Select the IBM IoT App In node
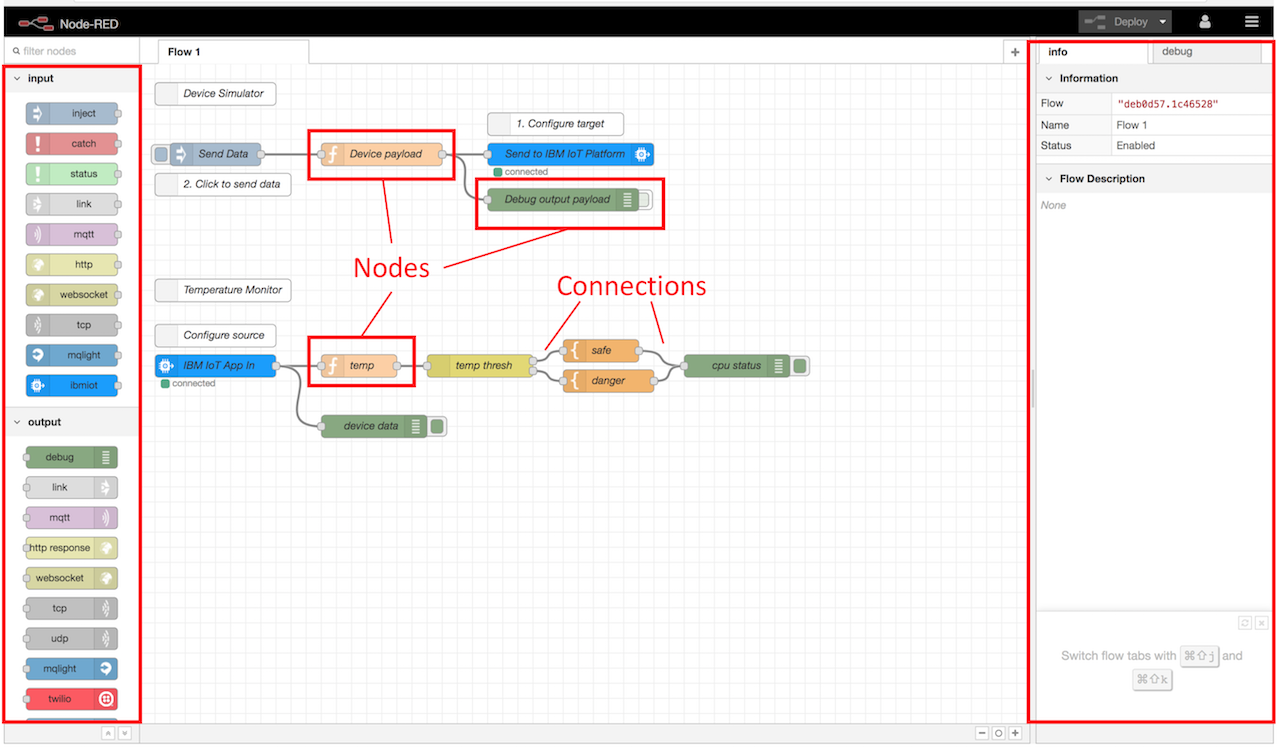Image resolution: width=1280 pixels, height=749 pixels. point(215,366)
